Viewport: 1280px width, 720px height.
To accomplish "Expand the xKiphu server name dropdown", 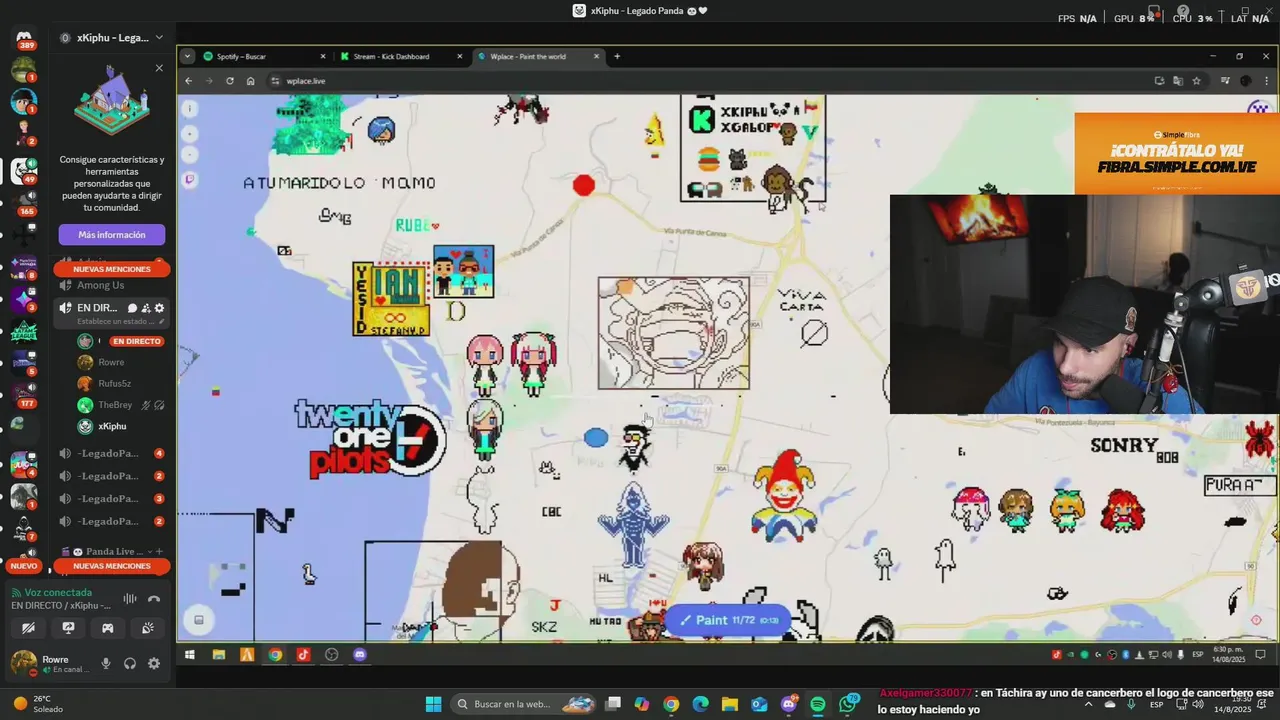I will (x=159, y=38).
